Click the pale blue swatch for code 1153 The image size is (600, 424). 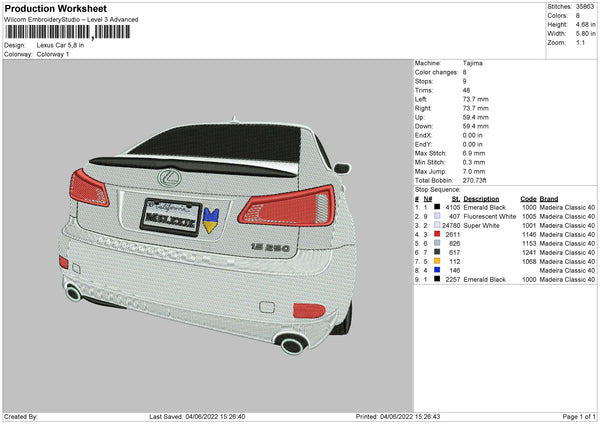[x=437, y=243]
